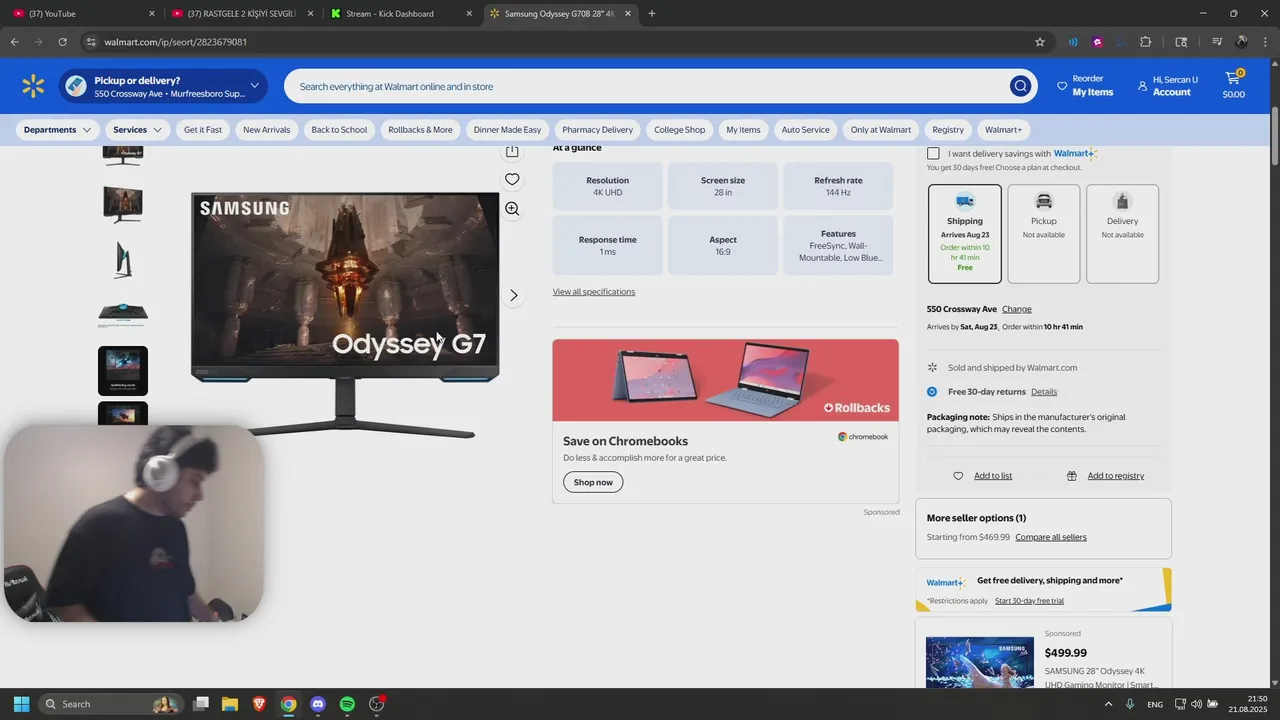
Task: Click the Refresh rate 144 Hz tile
Action: tap(838, 186)
